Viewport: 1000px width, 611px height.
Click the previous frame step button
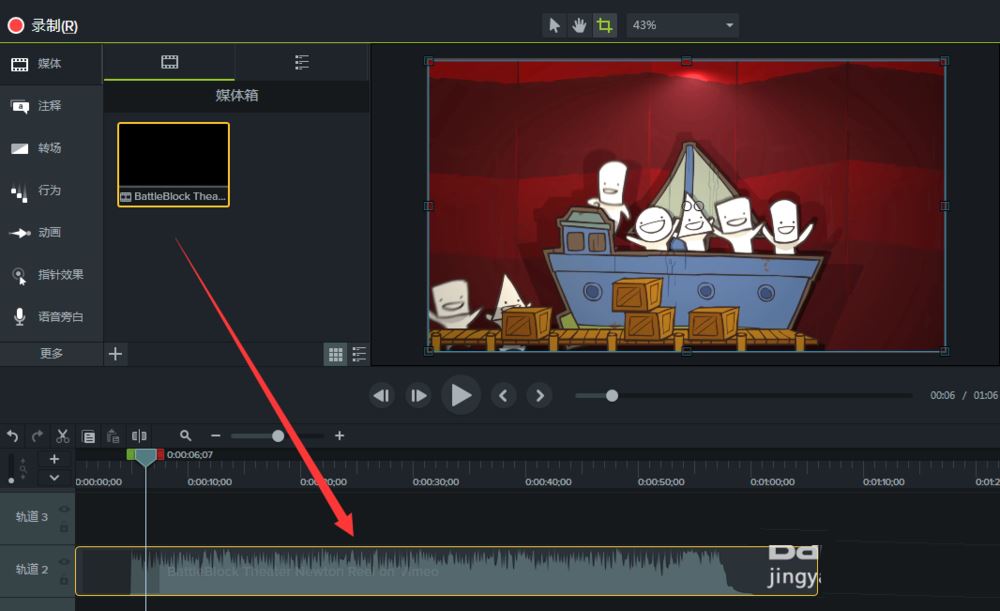pyautogui.click(x=381, y=396)
